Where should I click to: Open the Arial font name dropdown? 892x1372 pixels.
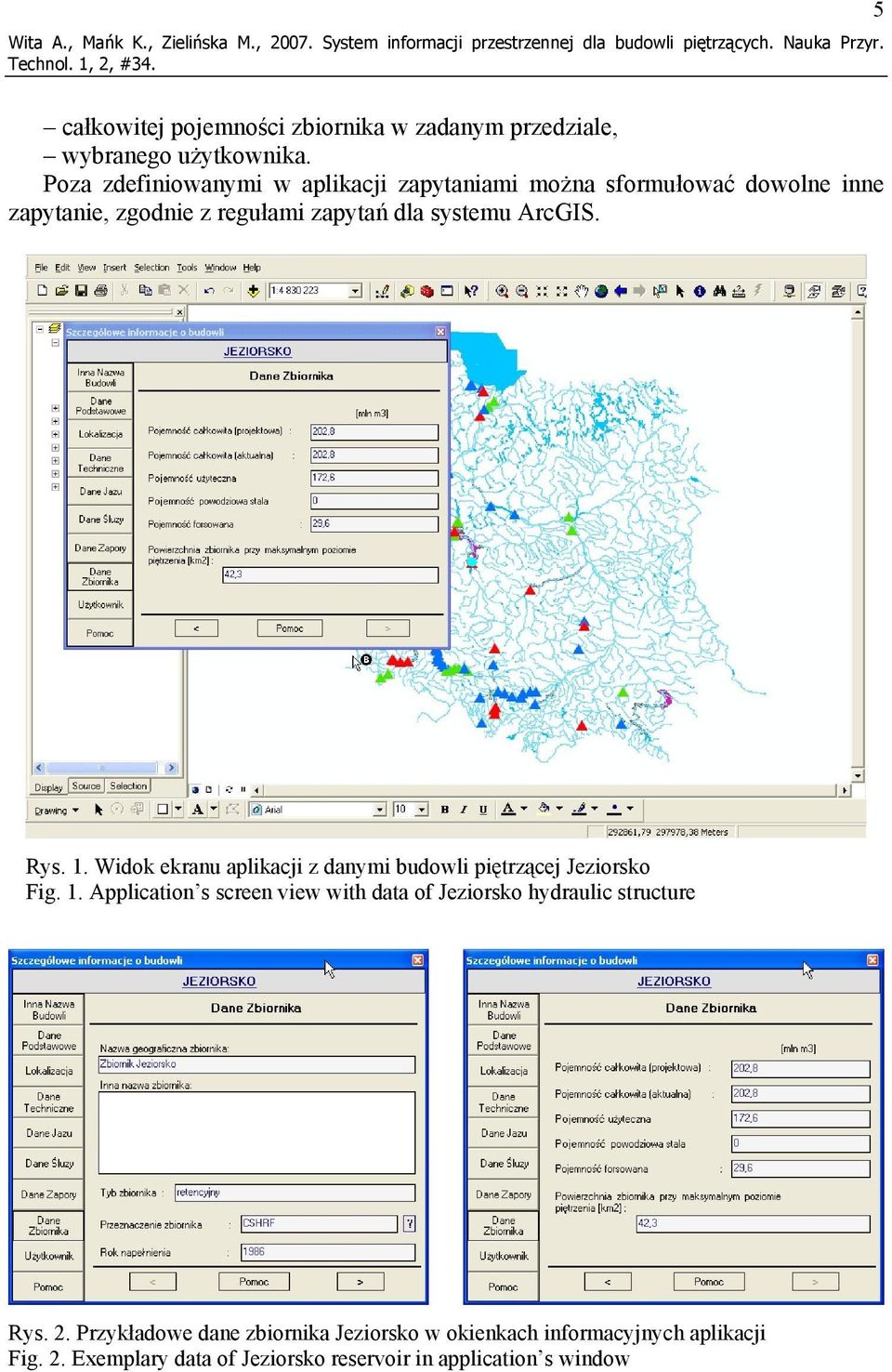click(x=379, y=810)
